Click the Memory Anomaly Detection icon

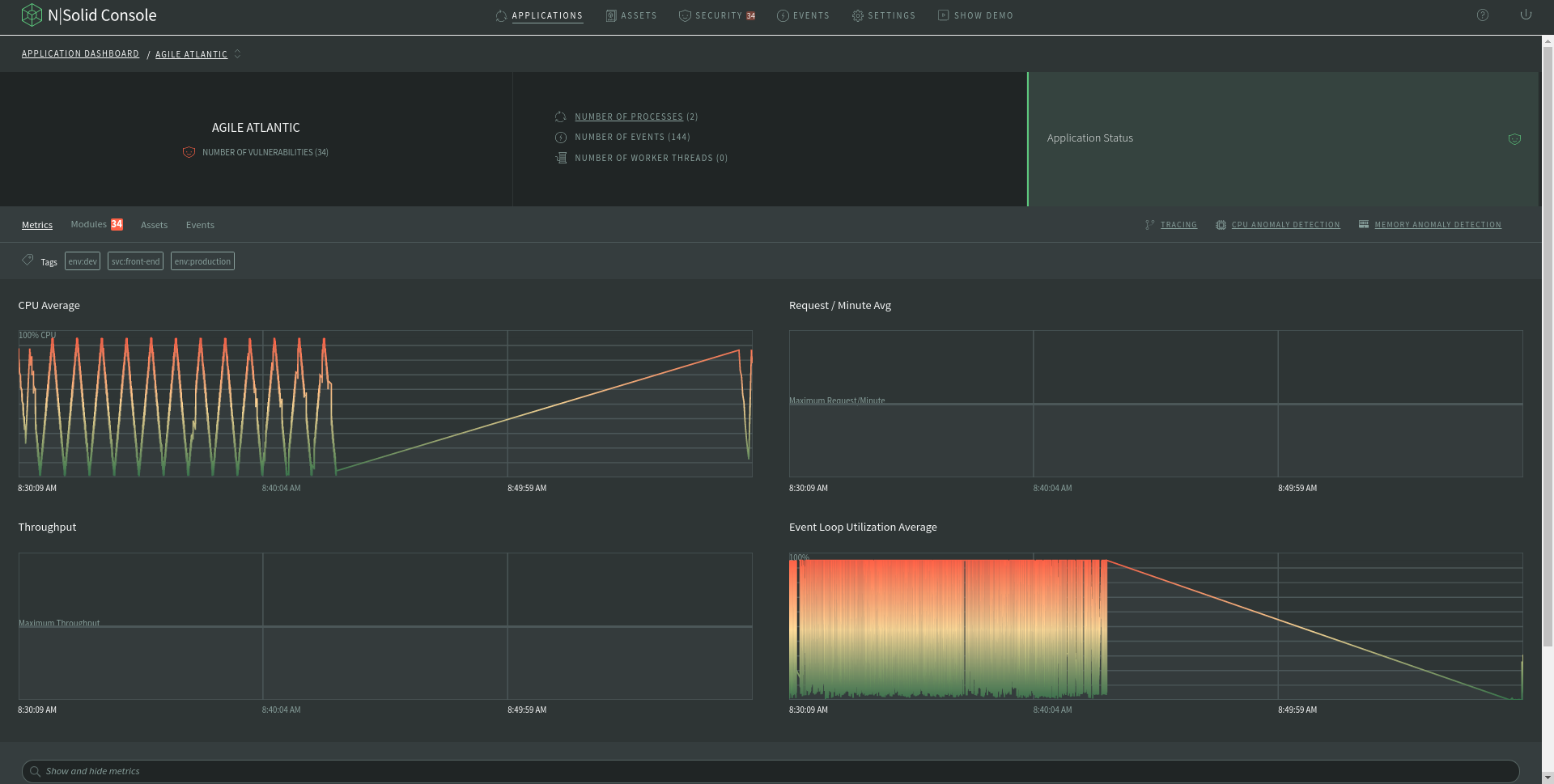click(1364, 224)
